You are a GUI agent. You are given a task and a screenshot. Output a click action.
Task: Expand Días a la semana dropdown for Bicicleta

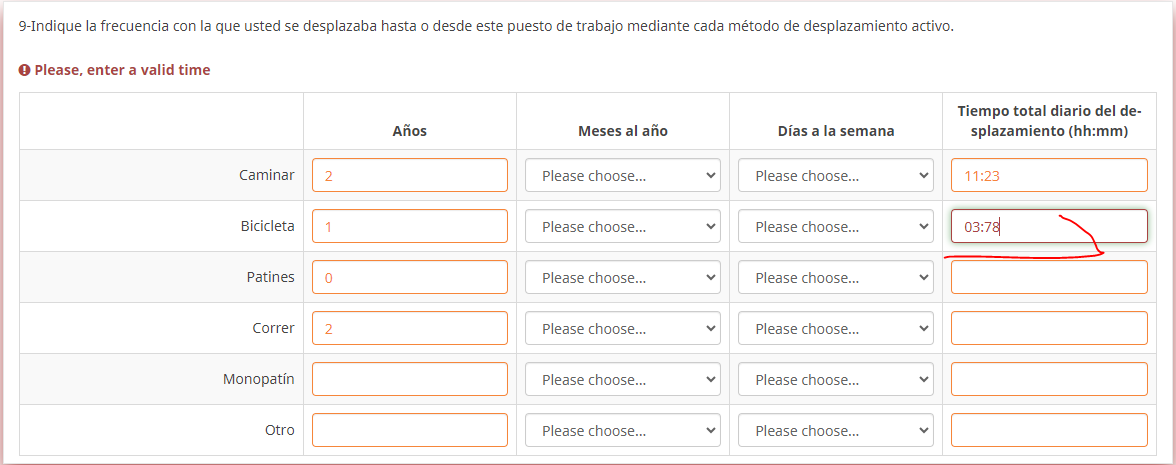(x=835, y=226)
